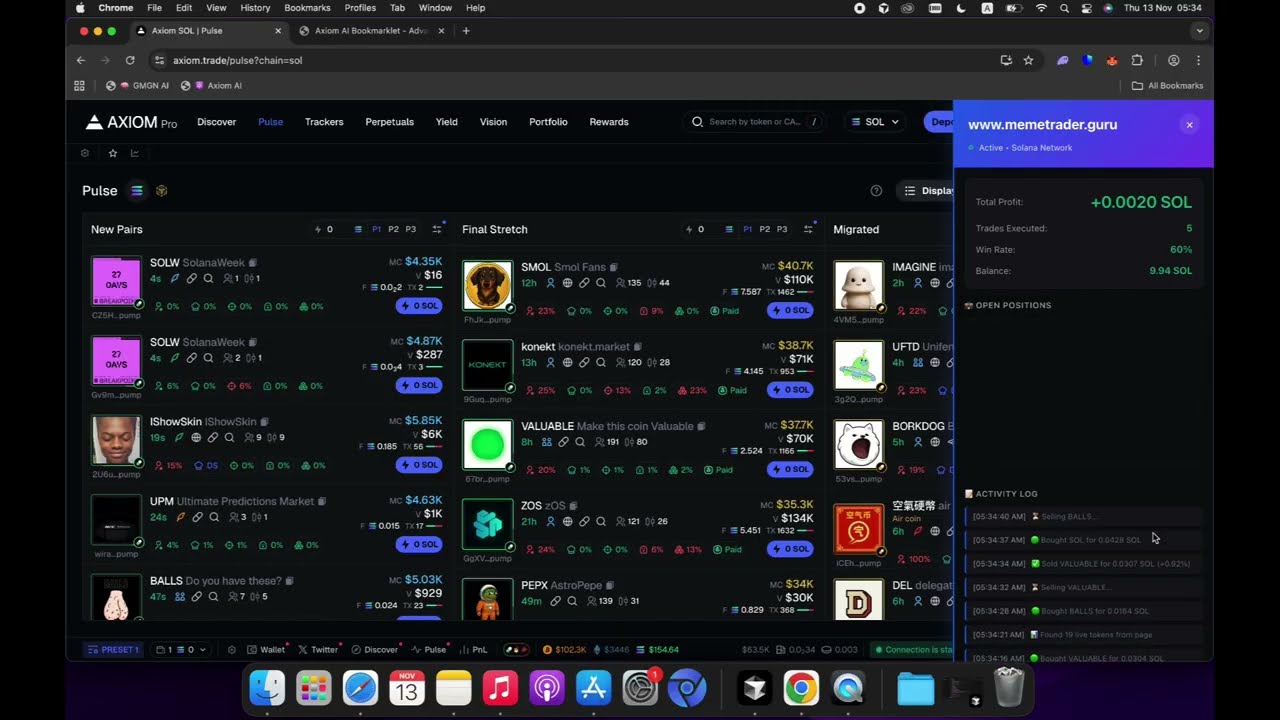1280x720 pixels.
Task: Select the Pulse nav tab
Action: [270, 122]
